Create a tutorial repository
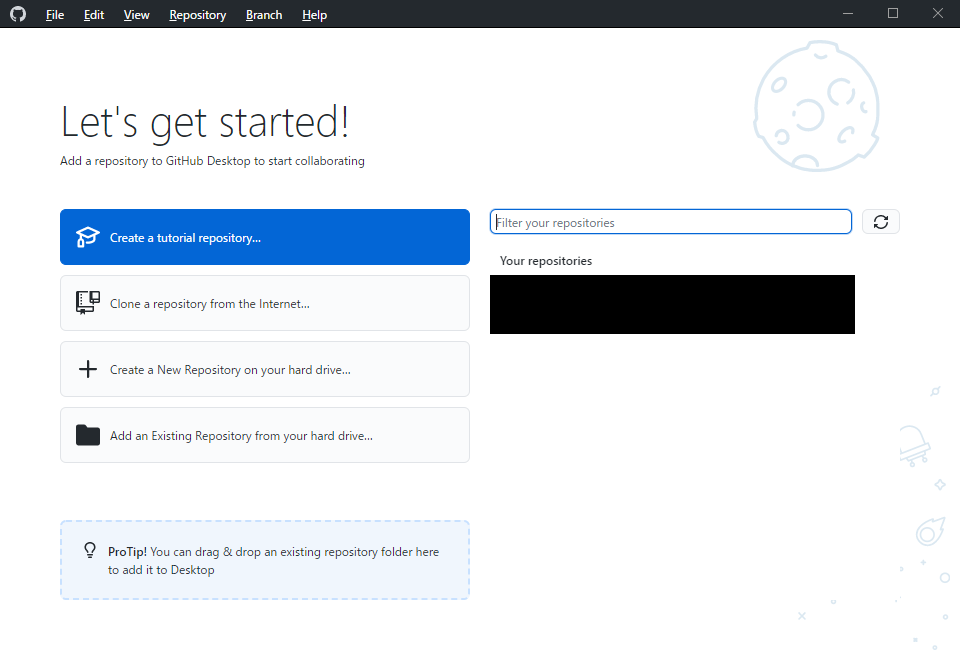This screenshot has height=660, width=960. [x=264, y=237]
